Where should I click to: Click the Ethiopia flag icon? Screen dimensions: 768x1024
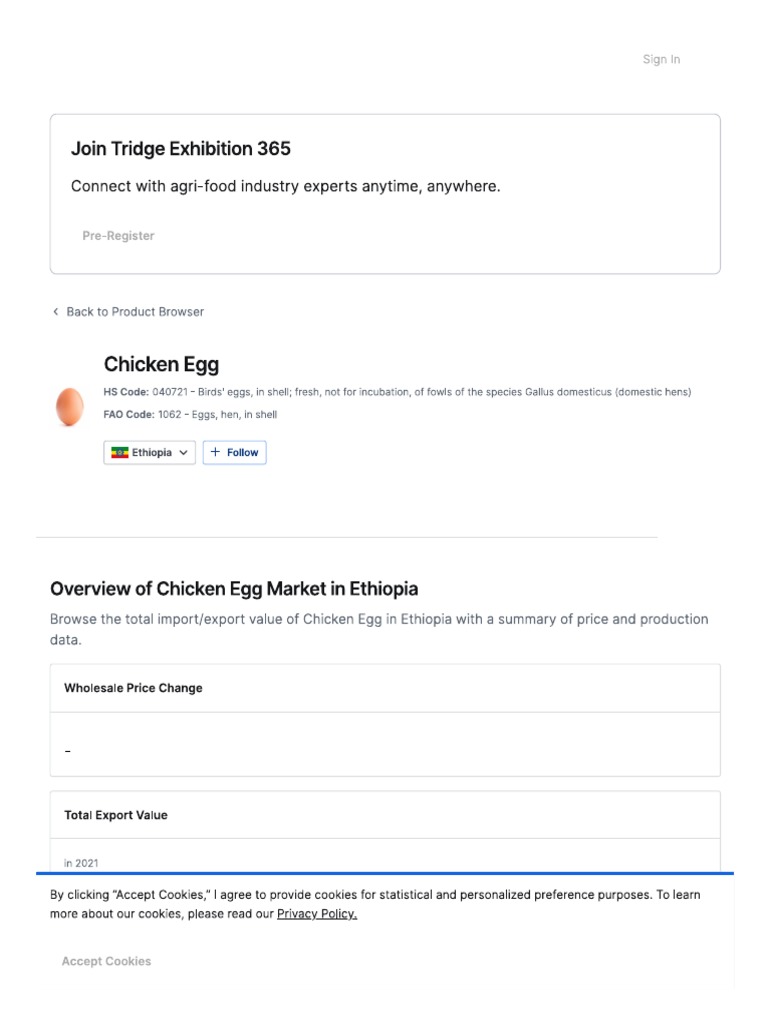point(120,453)
